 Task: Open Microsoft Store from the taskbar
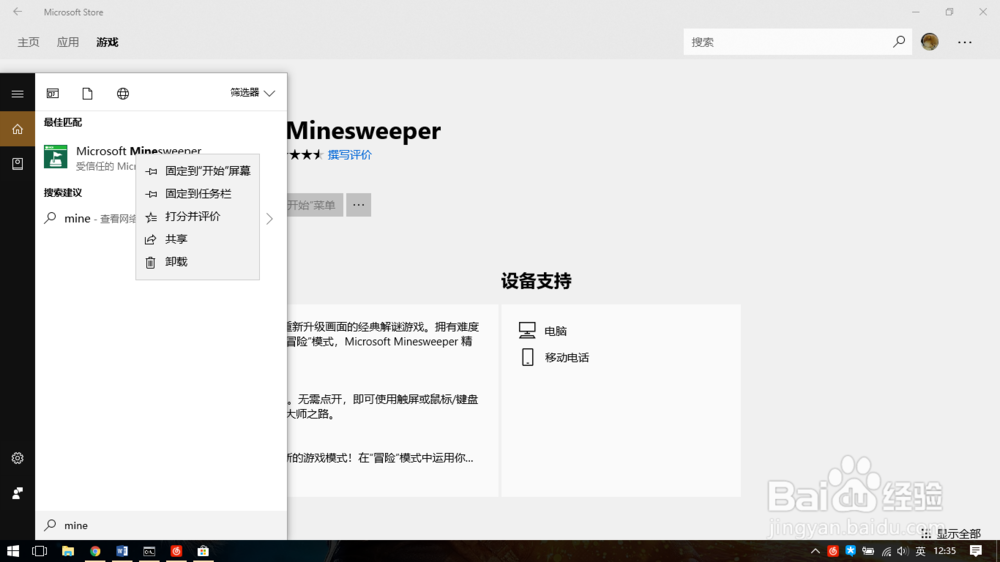tap(203, 551)
